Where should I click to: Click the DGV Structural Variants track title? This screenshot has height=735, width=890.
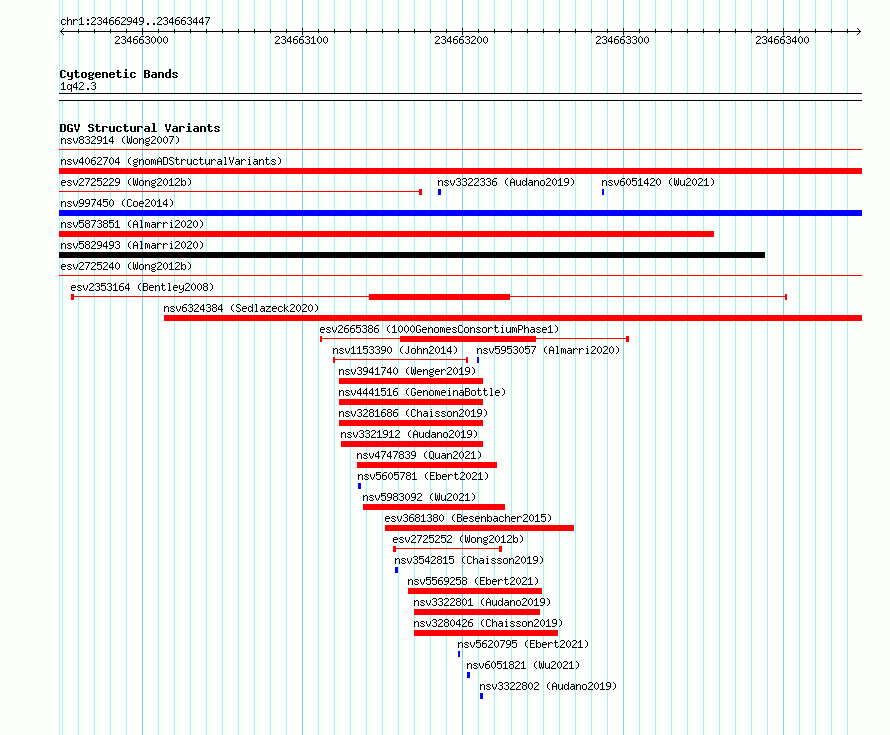coord(140,128)
